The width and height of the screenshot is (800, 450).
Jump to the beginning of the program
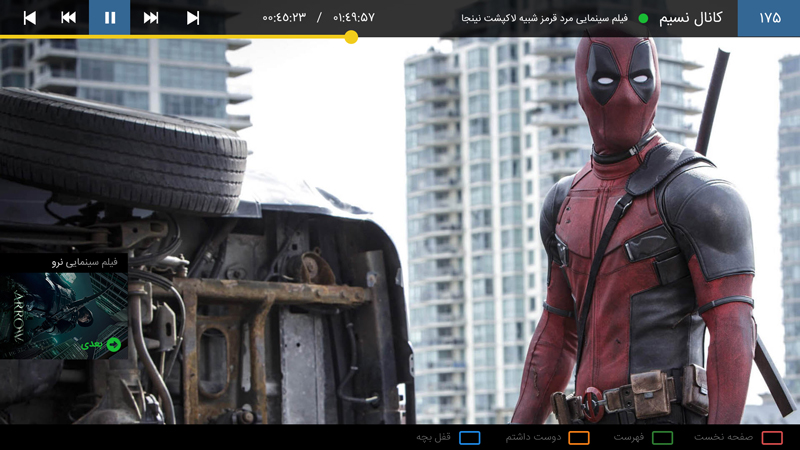pyautogui.click(x=30, y=18)
